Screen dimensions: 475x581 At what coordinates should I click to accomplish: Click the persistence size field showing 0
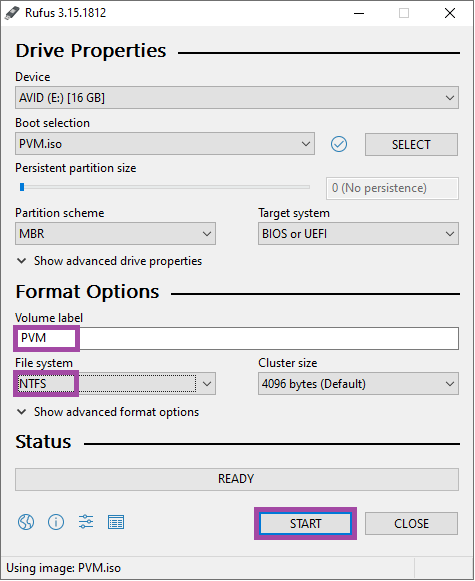[x=392, y=188]
